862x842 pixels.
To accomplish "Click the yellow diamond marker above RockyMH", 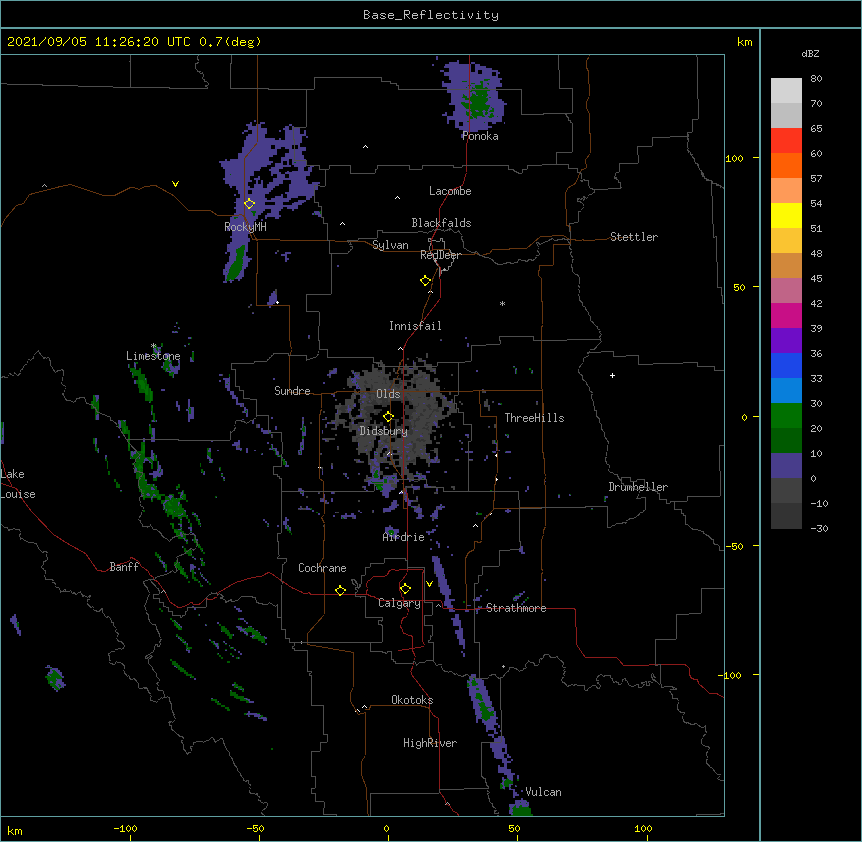I will (249, 204).
